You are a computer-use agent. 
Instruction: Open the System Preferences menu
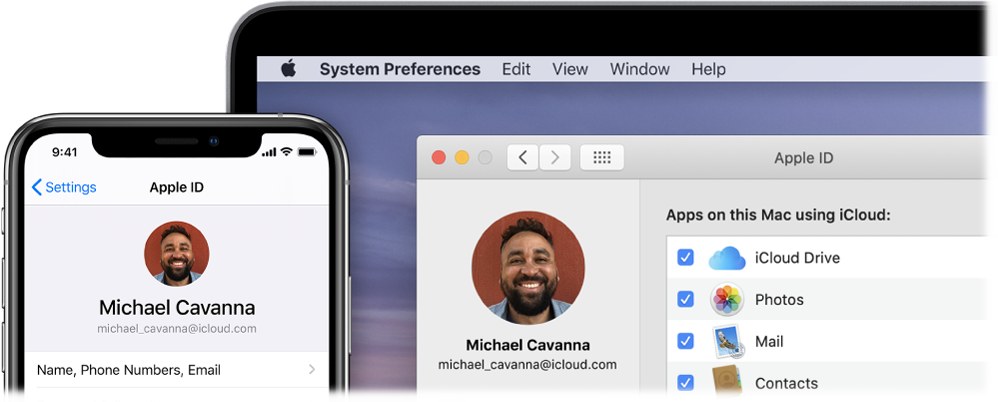(x=400, y=69)
